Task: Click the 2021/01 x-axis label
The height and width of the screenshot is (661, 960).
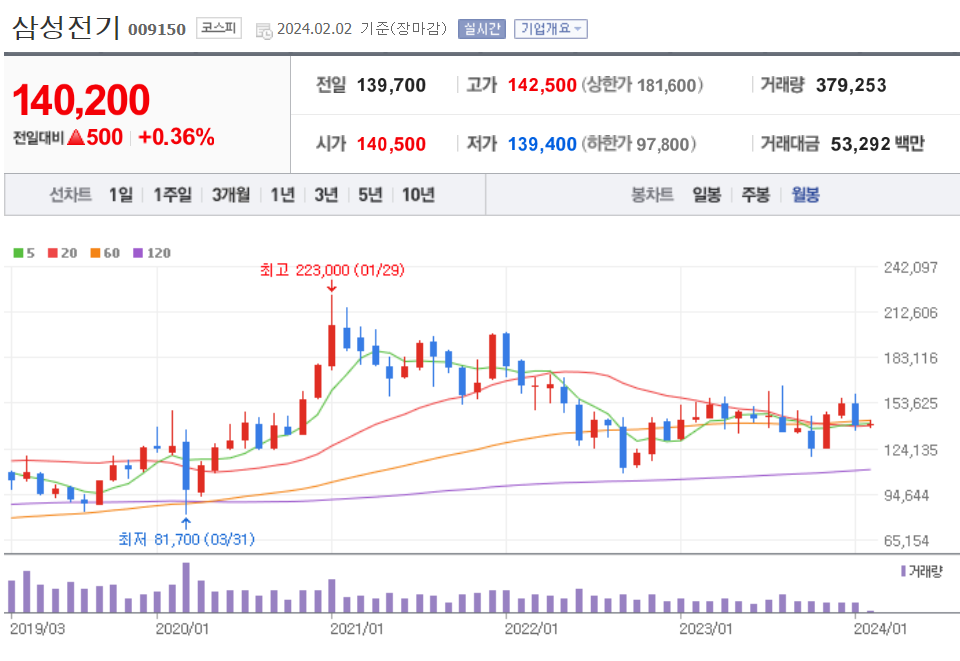Action: [357, 629]
